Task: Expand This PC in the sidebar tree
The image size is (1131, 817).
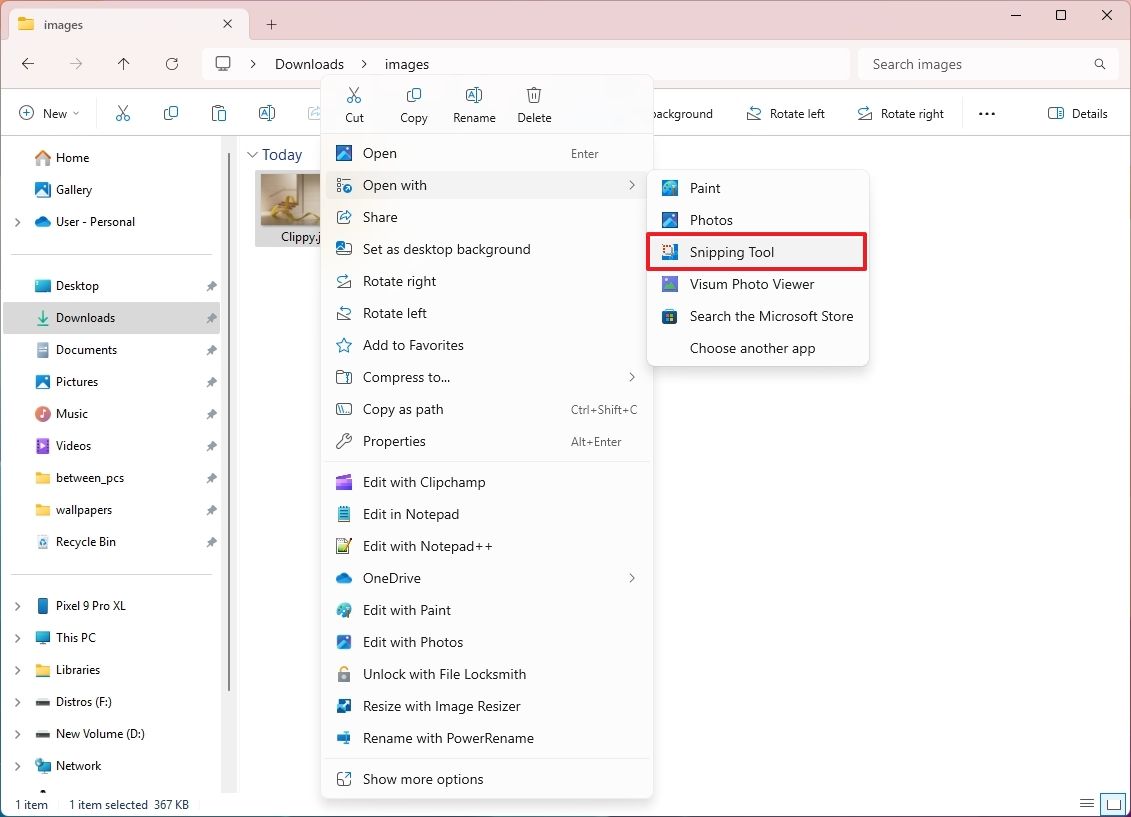Action: (x=16, y=637)
